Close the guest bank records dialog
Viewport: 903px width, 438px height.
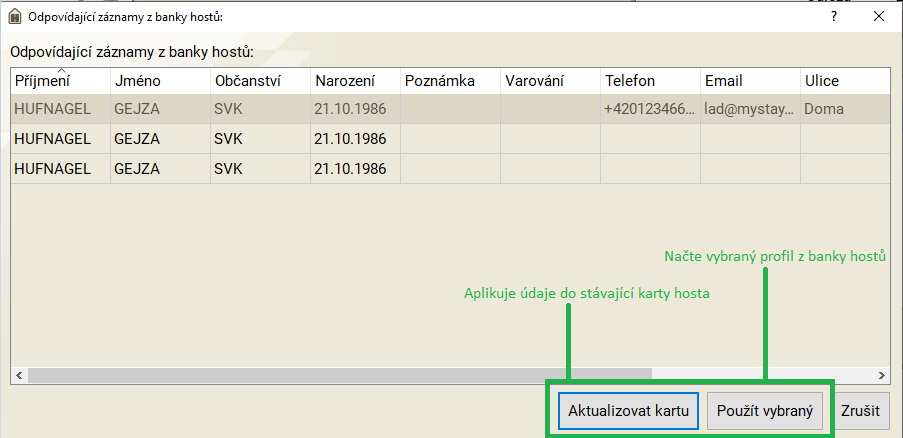[879, 16]
